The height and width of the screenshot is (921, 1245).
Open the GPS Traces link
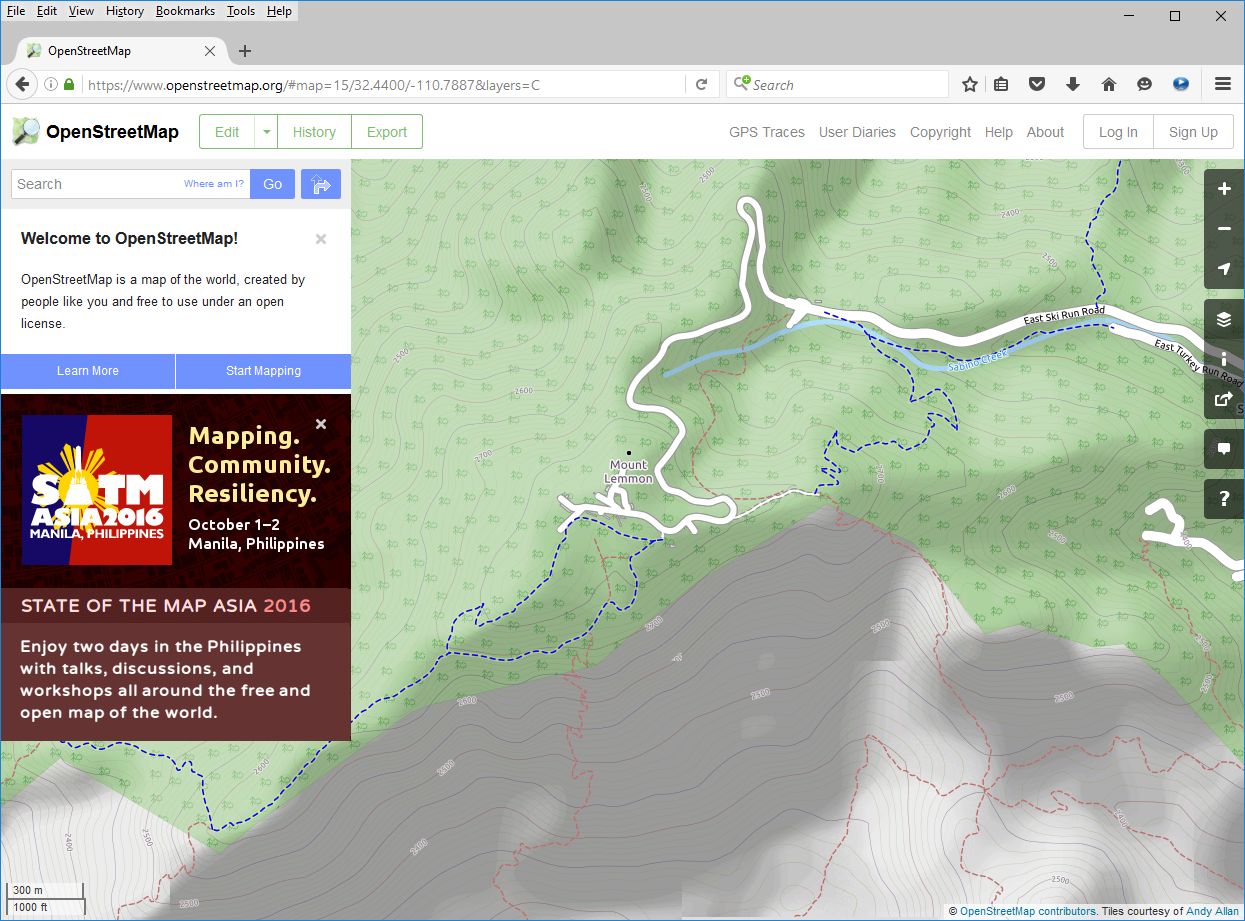coord(766,132)
